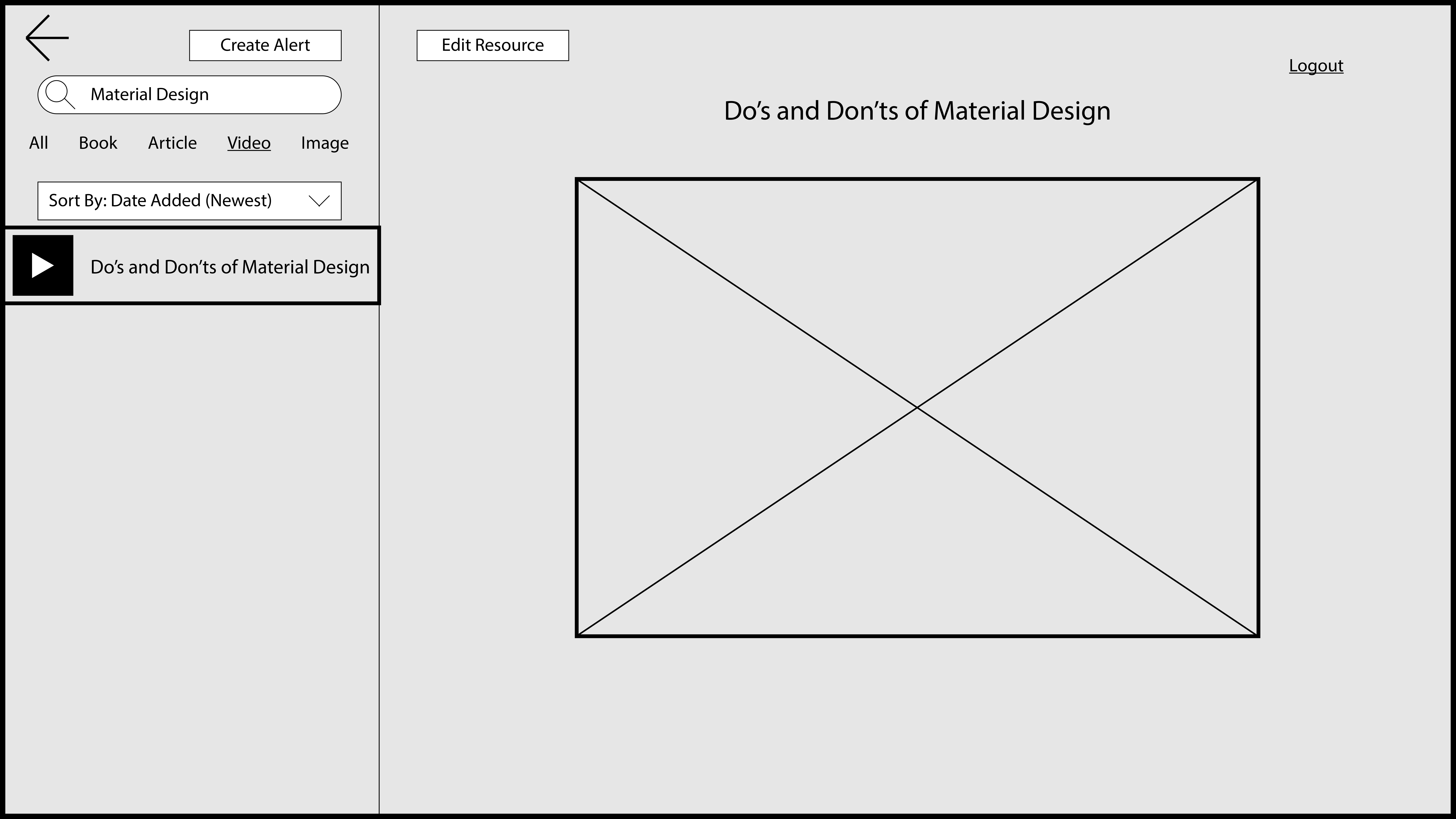Open the large video preview placeholder
This screenshot has height=819, width=1456.
point(917,407)
